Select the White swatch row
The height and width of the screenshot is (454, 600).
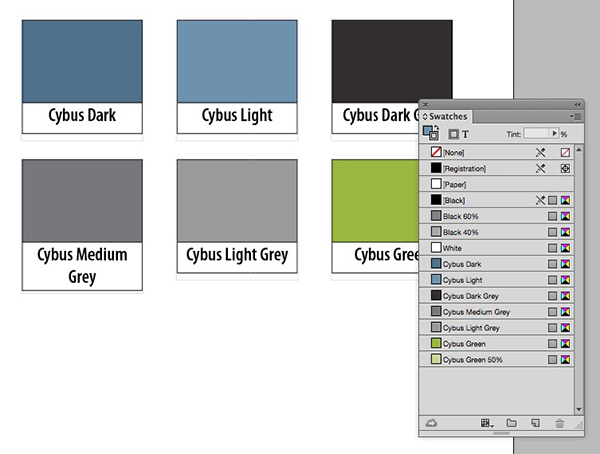click(496, 248)
